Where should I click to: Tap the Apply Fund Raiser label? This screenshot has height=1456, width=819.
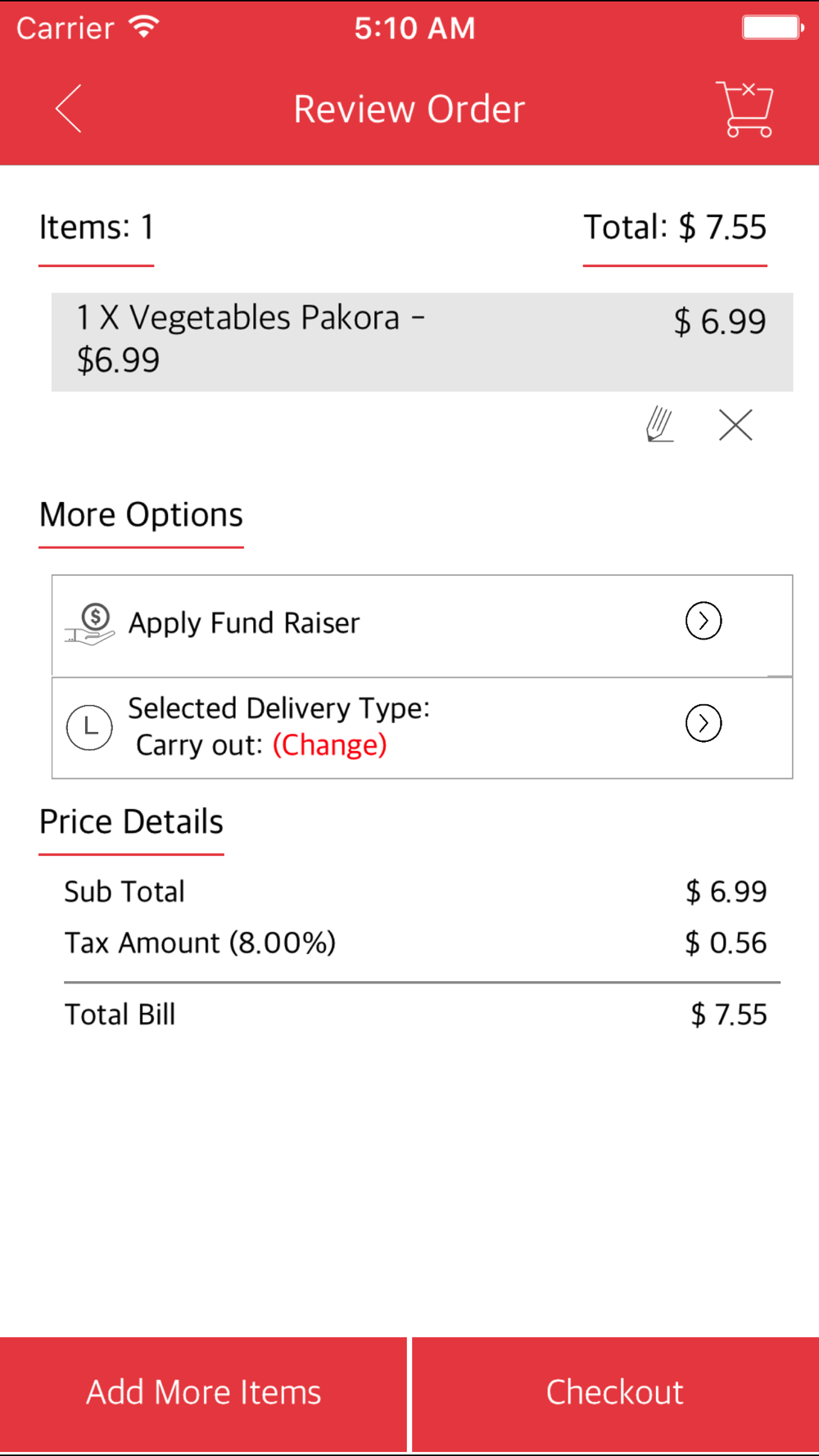(x=244, y=623)
